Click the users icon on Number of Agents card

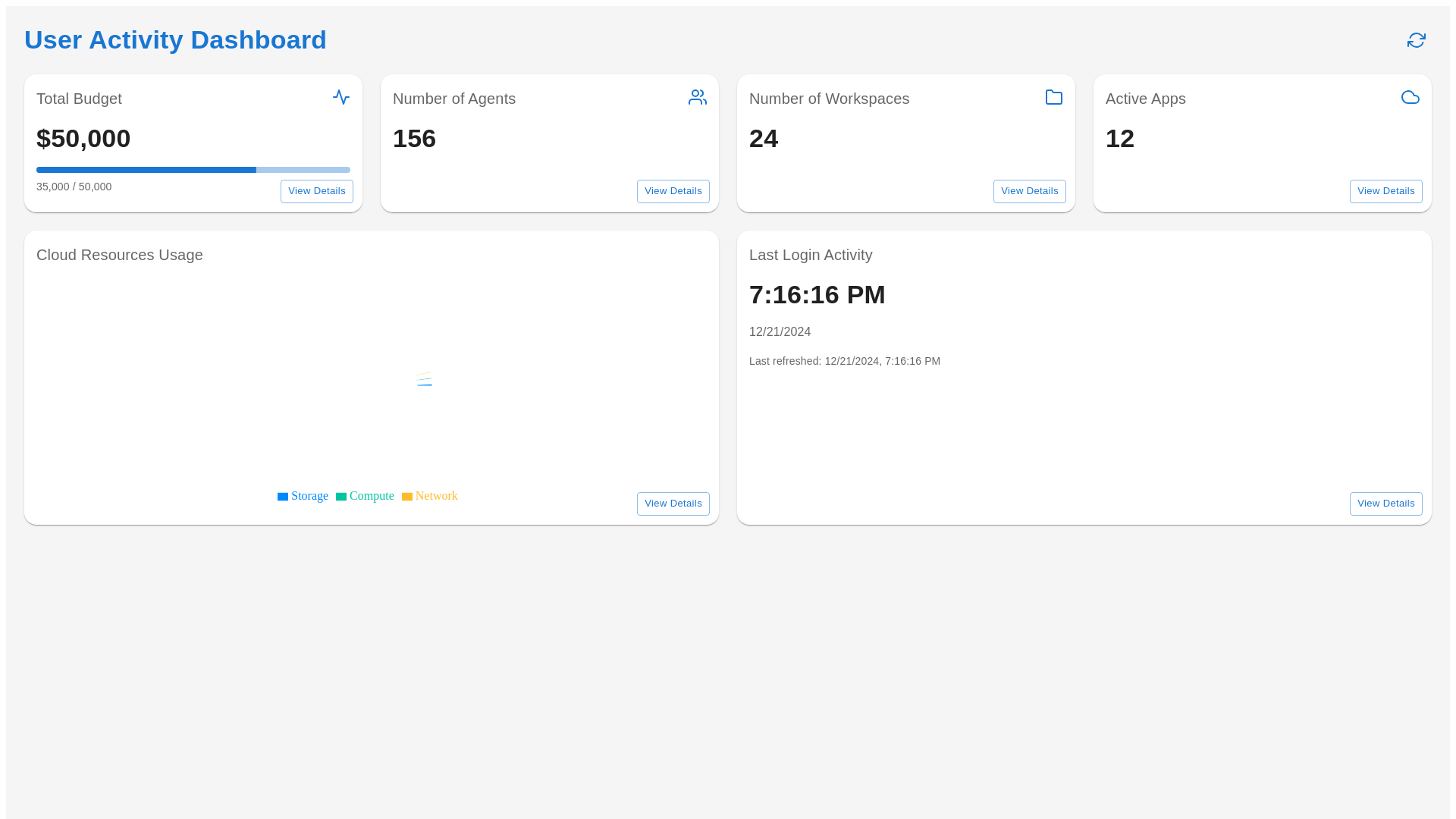(x=697, y=97)
